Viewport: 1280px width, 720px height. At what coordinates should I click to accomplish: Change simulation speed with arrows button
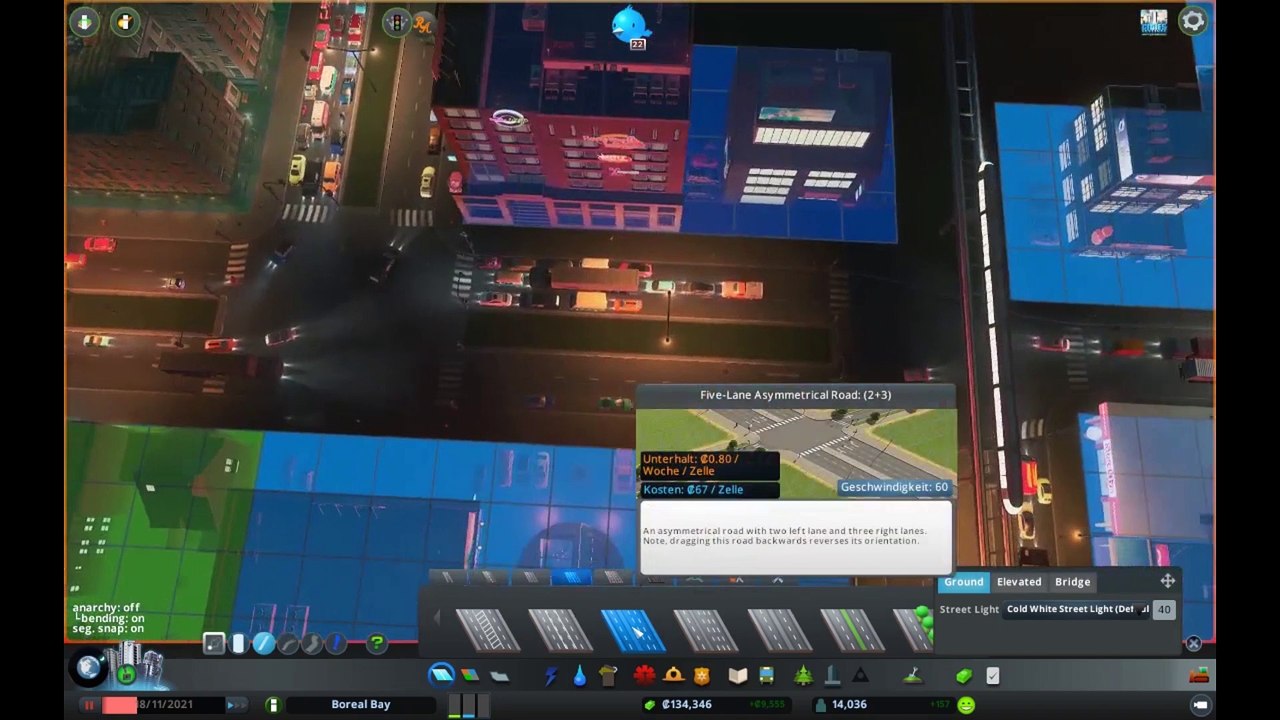235,705
